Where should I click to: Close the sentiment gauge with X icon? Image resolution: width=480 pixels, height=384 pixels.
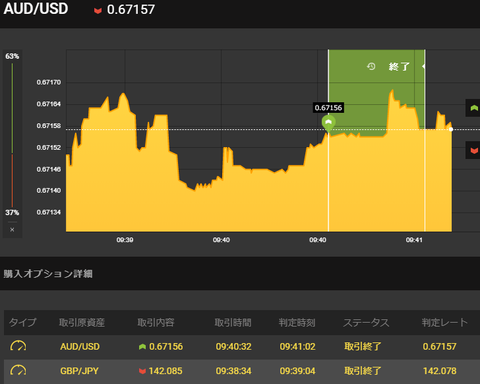click(x=12, y=230)
